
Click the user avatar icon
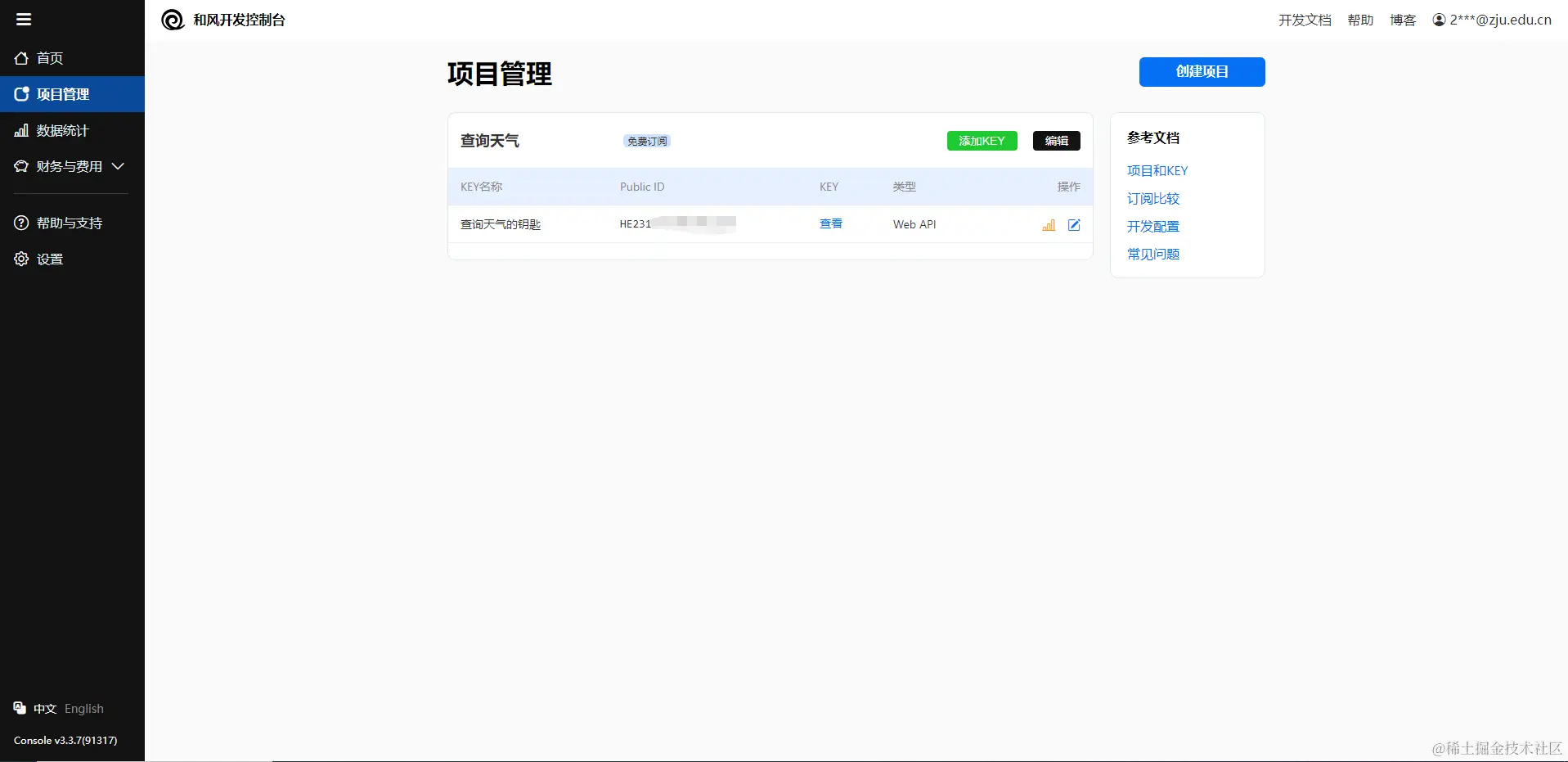[x=1440, y=20]
